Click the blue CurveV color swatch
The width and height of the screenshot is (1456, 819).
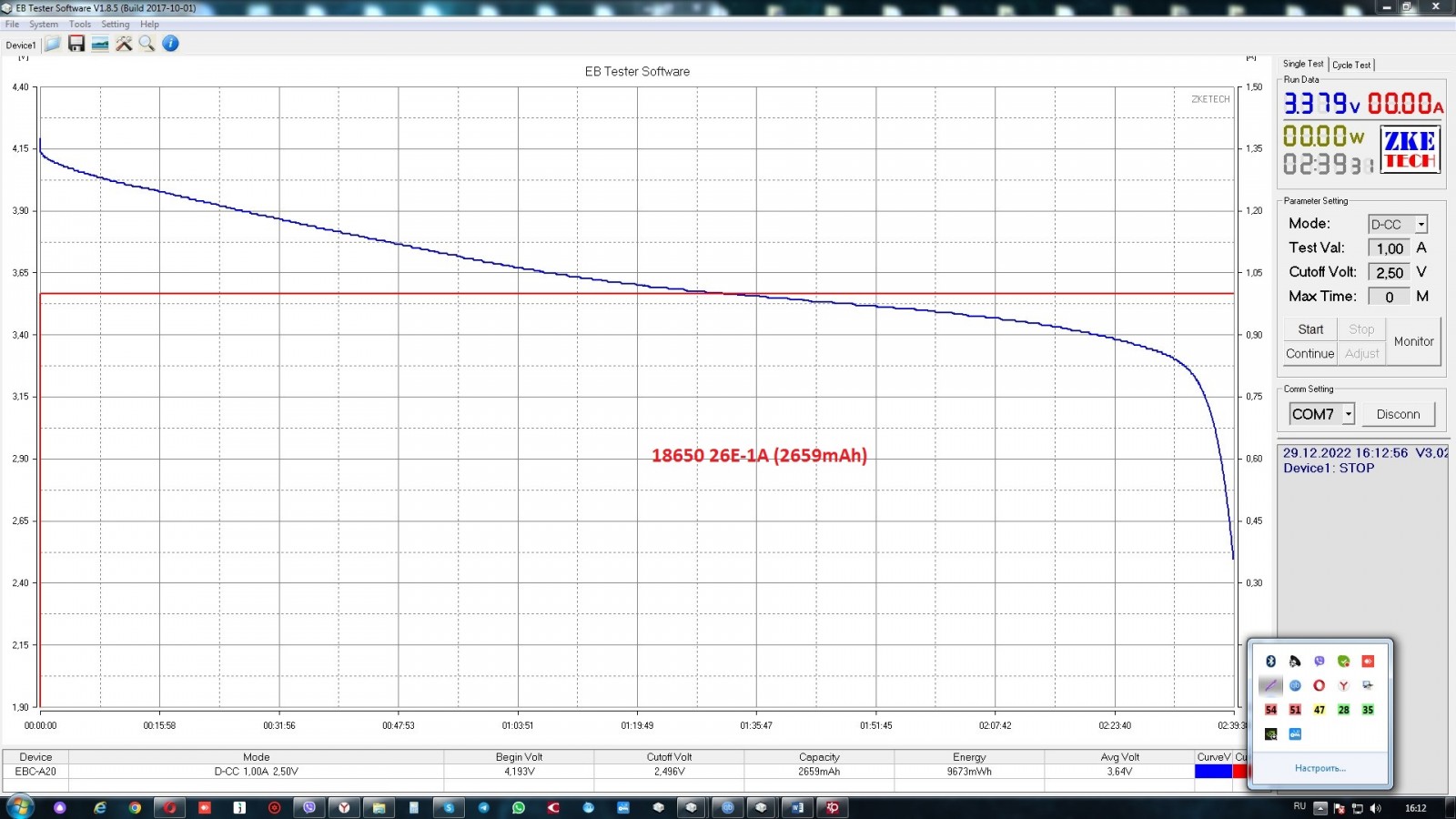tap(1213, 772)
